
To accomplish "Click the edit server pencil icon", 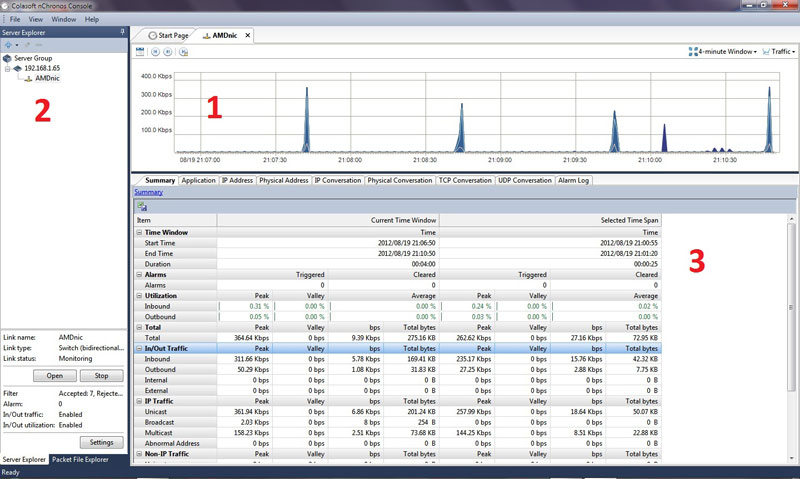I will pos(28,45).
